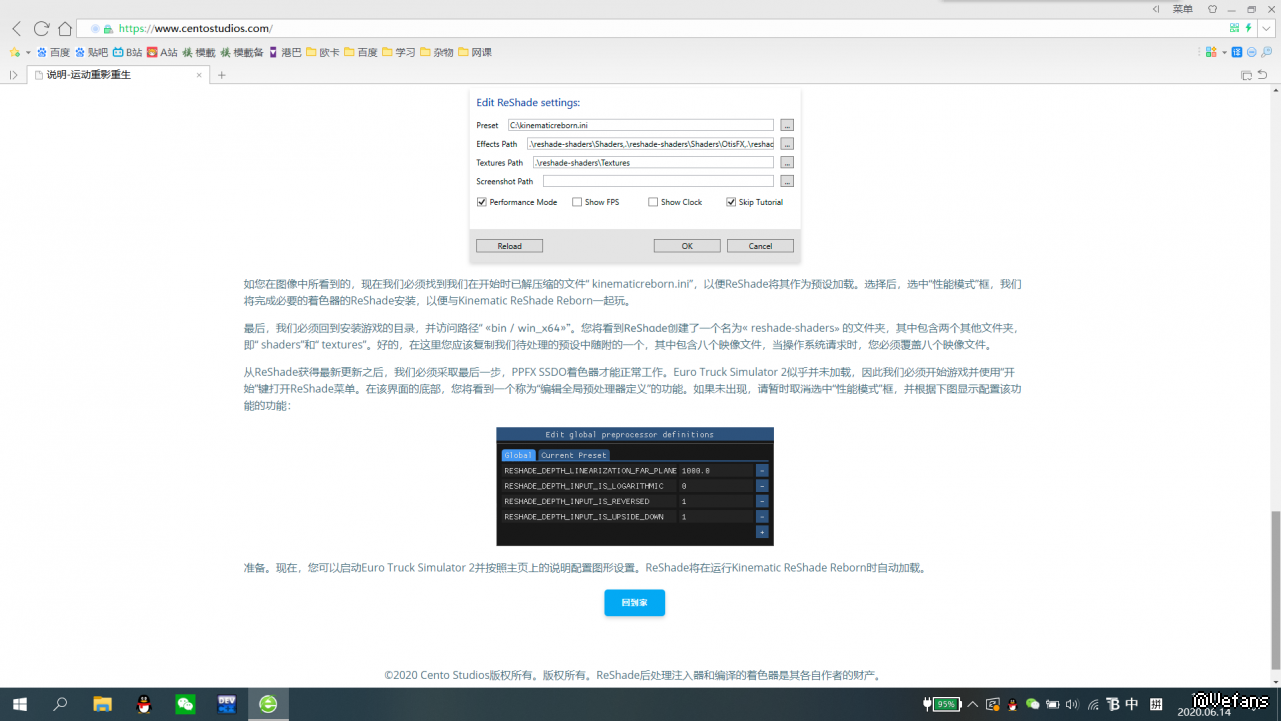Click the Reload button in ReShade settings
This screenshot has width=1281, height=721.
point(509,246)
